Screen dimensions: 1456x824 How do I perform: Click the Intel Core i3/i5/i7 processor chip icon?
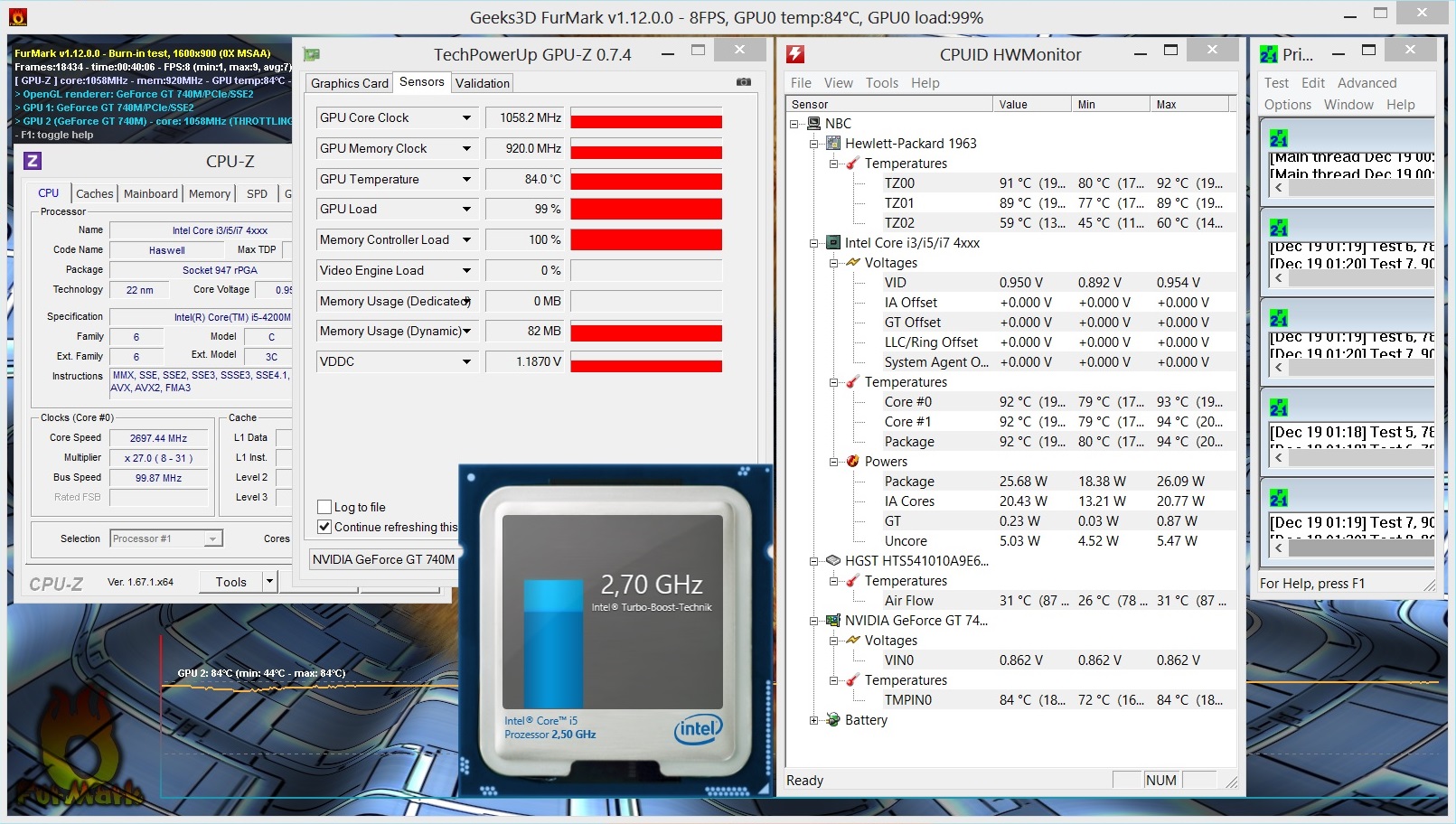click(x=833, y=242)
